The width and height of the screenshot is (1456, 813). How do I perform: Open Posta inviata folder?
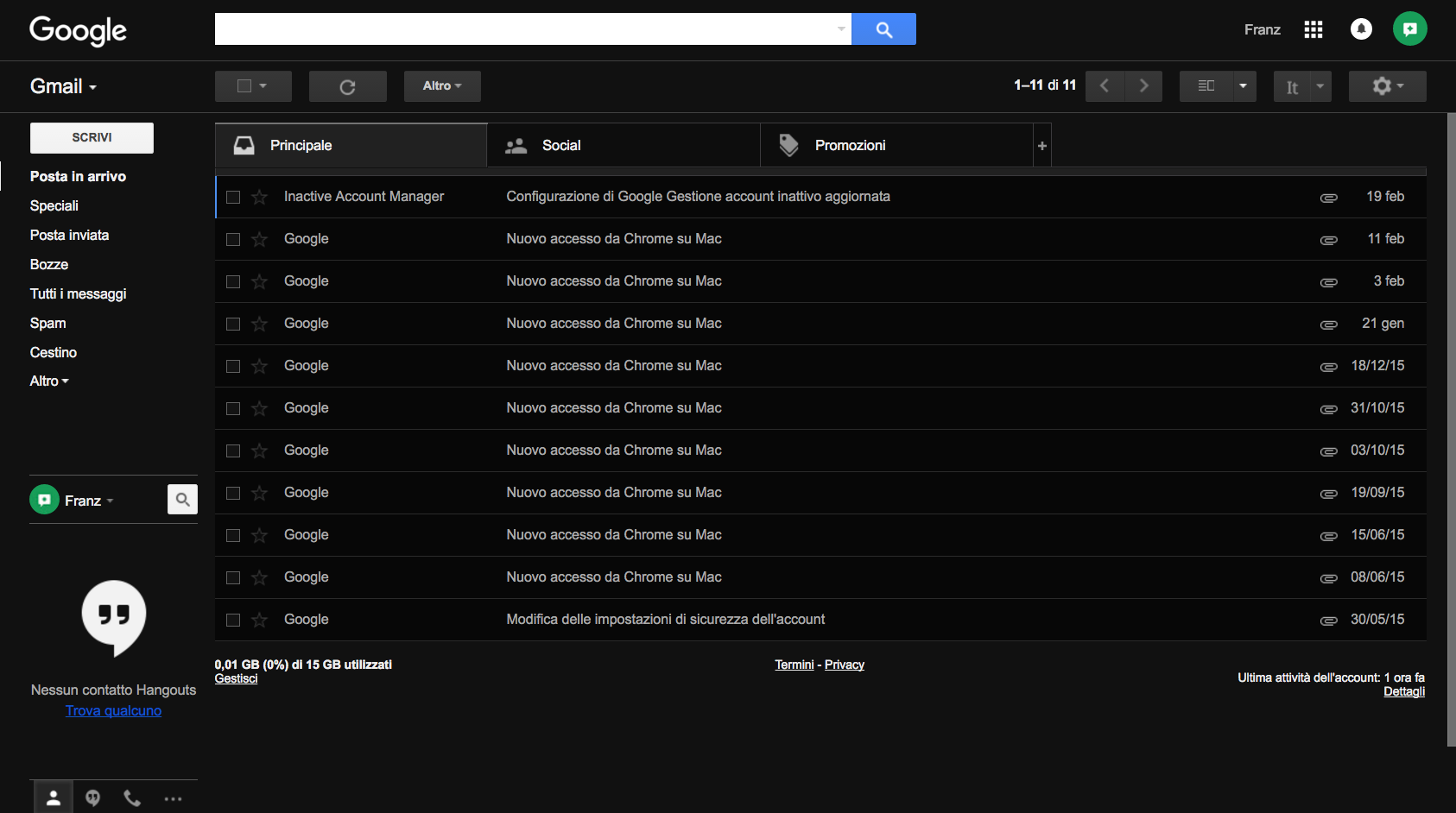pos(69,235)
